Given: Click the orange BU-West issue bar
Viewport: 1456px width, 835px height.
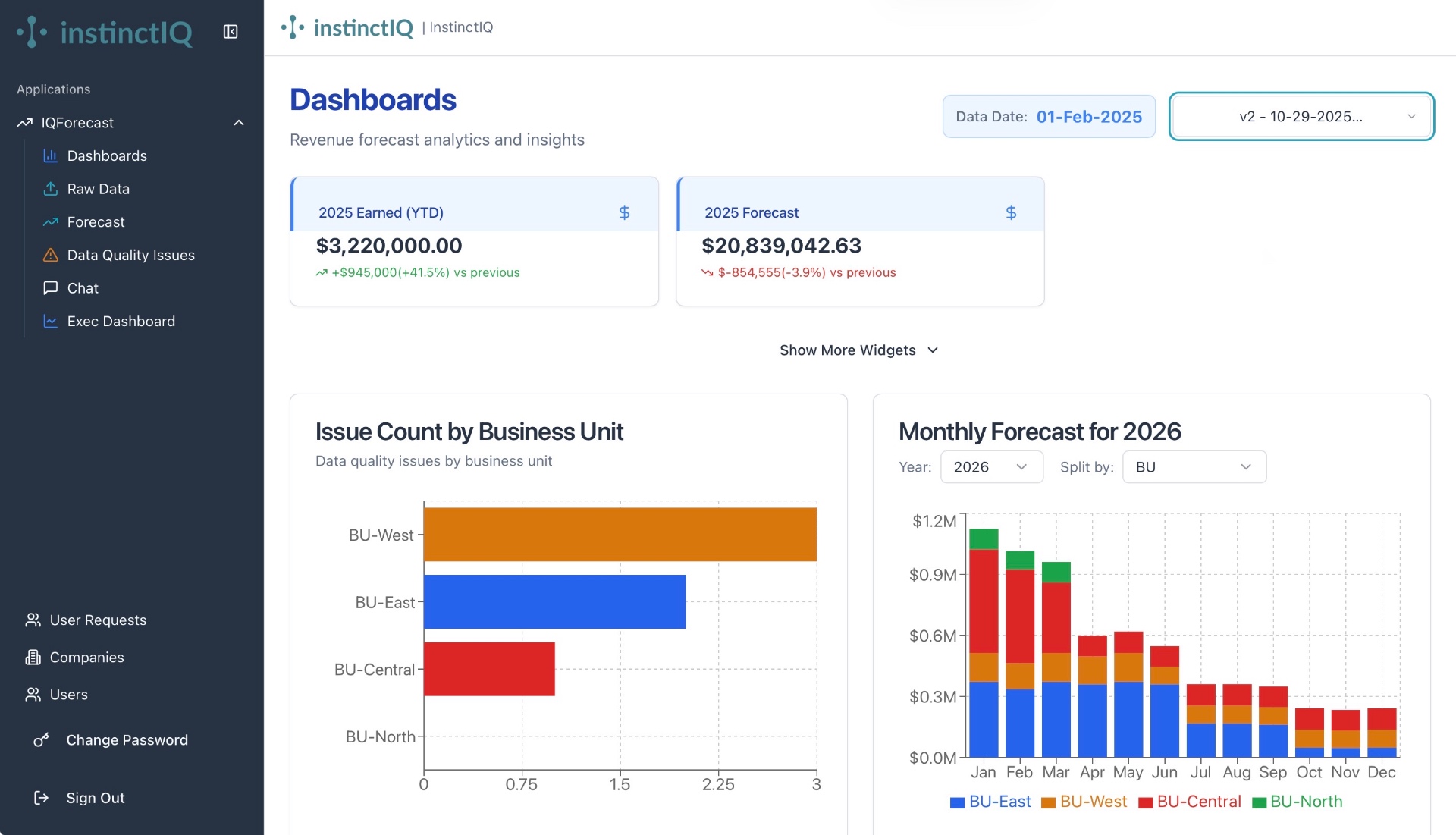Looking at the screenshot, I should tap(620, 535).
